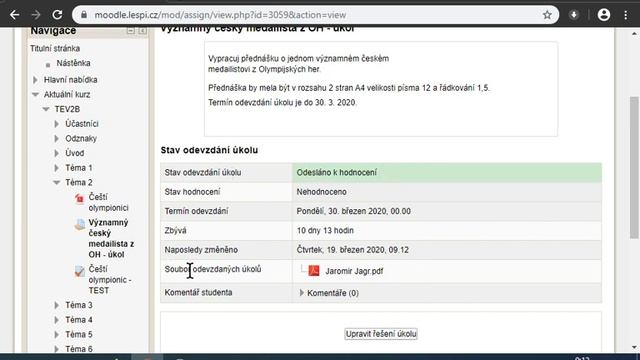The image size is (640, 360).
Task: Expand Téma 4 node
Action: (57, 320)
